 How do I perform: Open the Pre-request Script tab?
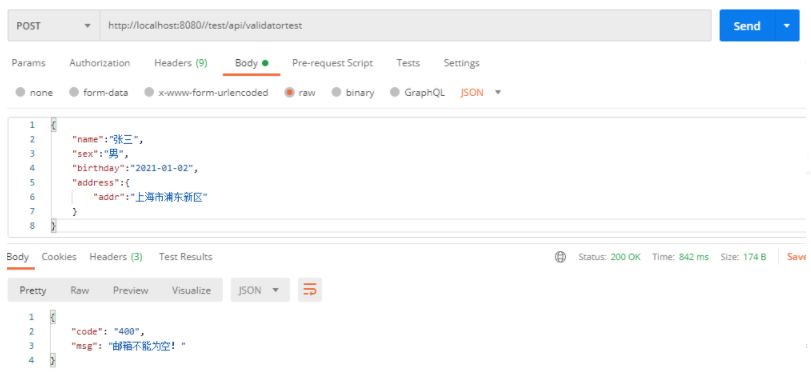(x=332, y=63)
